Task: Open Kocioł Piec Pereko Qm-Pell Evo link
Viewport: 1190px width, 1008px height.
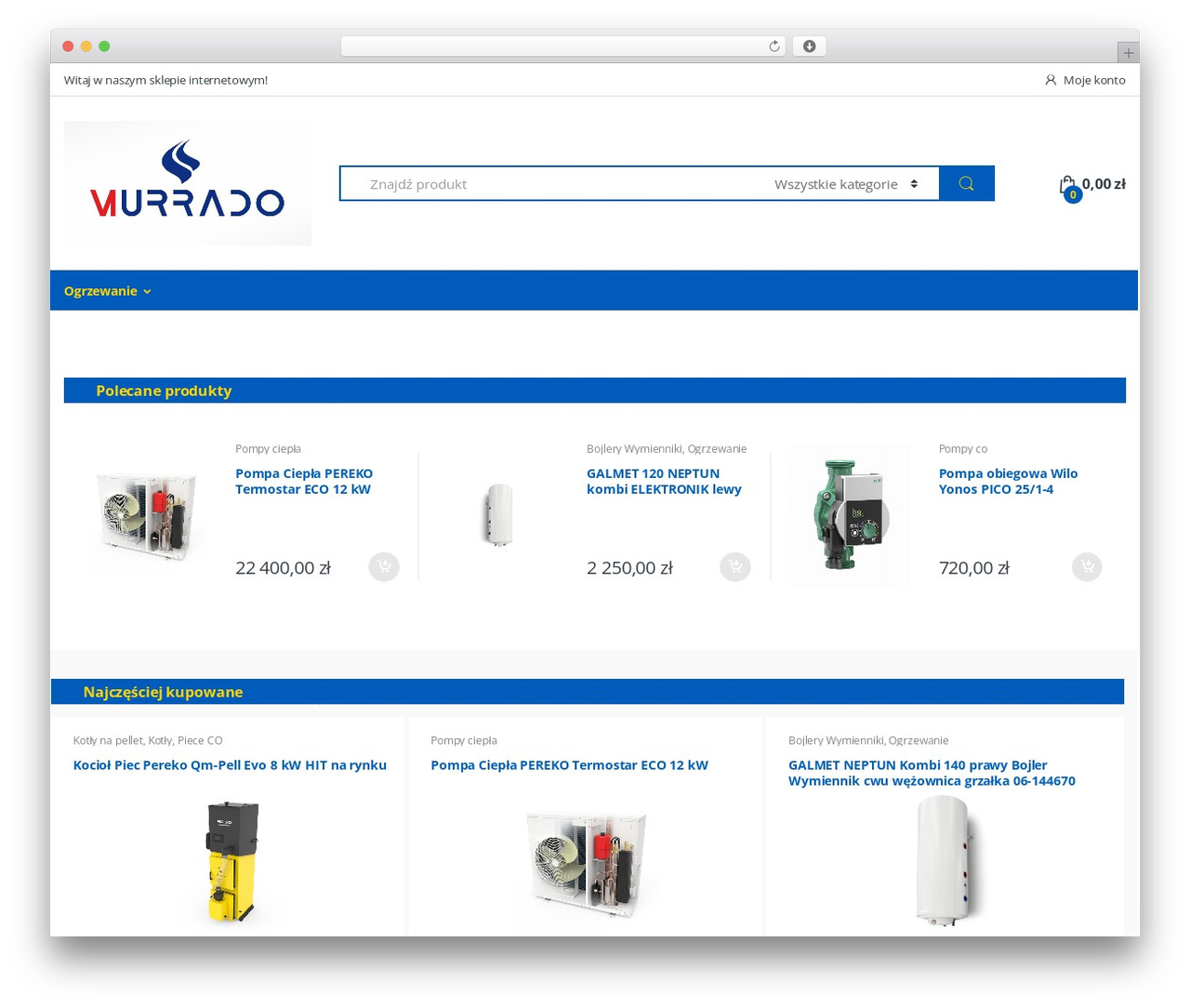Action: pos(230,765)
